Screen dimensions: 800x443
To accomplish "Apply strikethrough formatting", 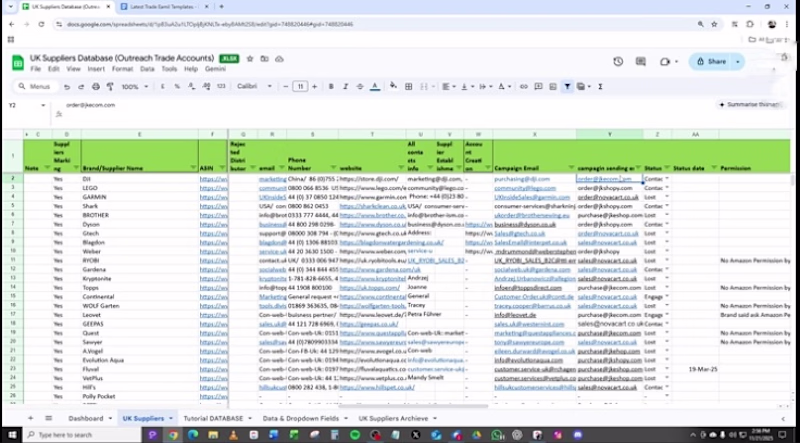I will coord(360,87).
